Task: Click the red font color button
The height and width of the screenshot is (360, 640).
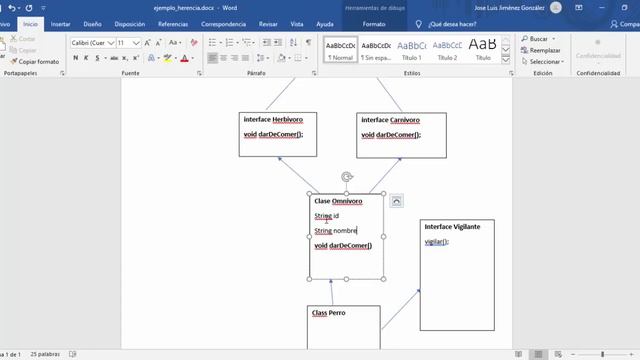Action: pos(184,58)
